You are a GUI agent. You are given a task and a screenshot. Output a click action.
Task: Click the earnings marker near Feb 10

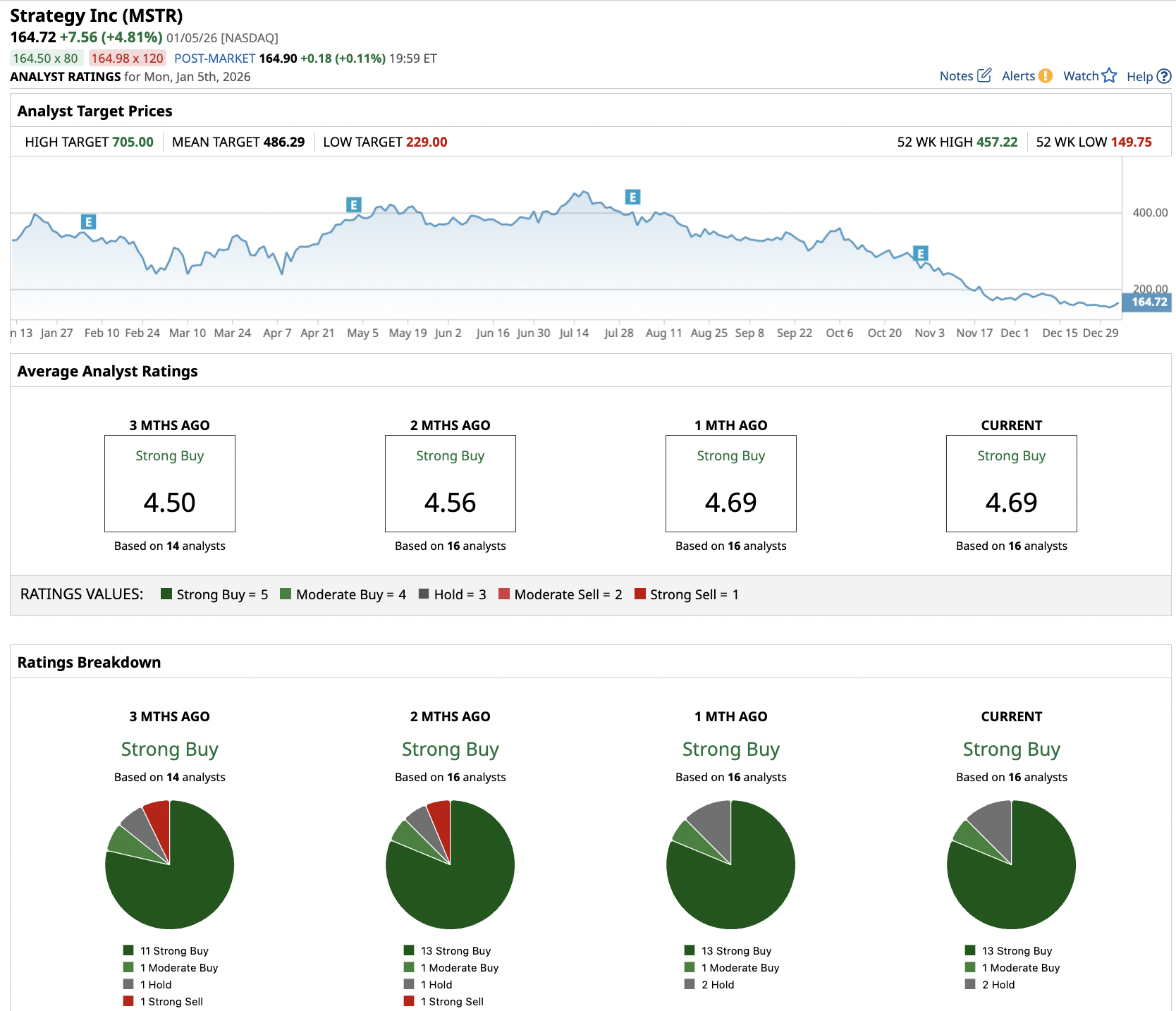point(88,222)
